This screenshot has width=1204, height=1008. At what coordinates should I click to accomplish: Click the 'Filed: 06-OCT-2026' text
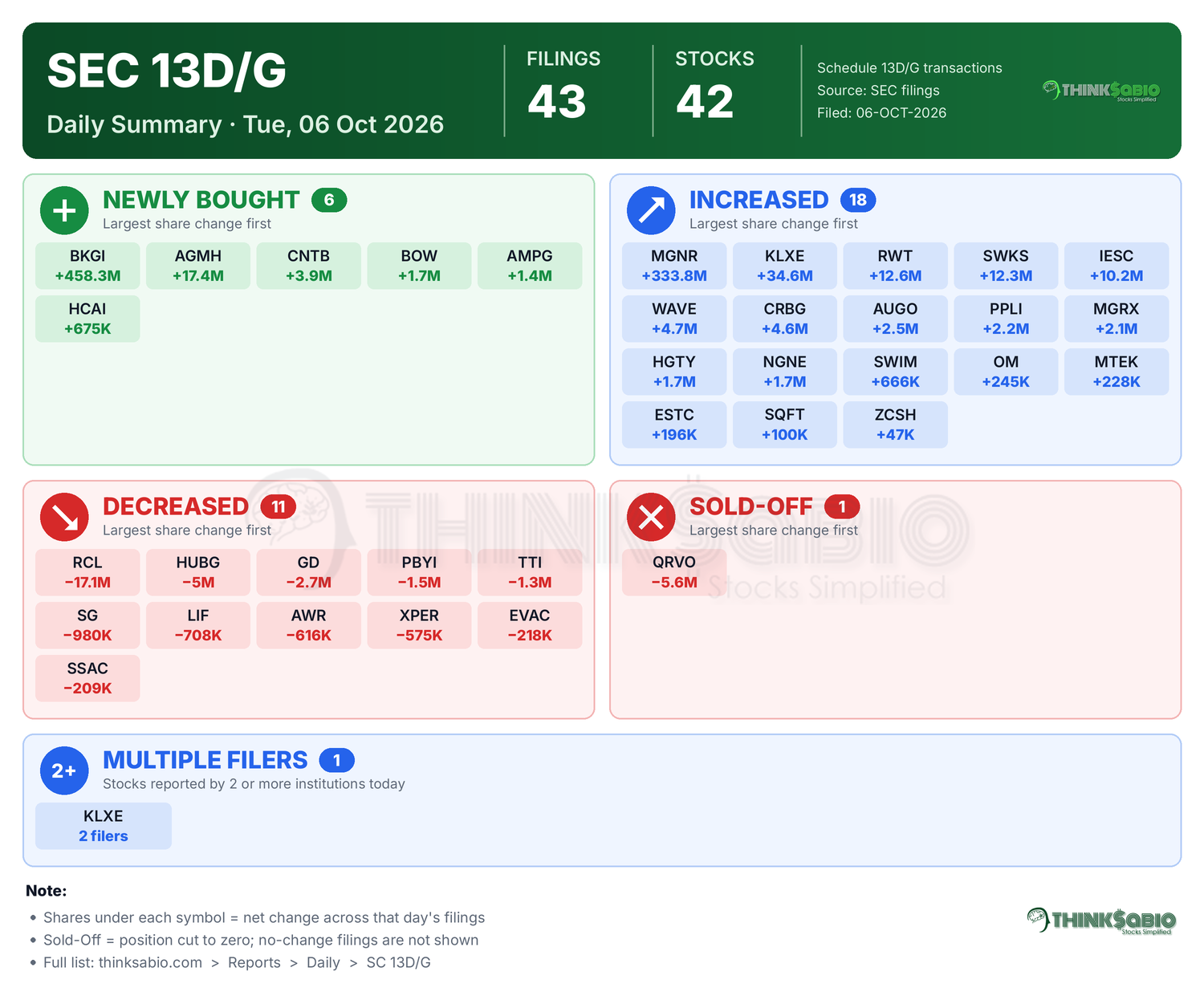(881, 113)
